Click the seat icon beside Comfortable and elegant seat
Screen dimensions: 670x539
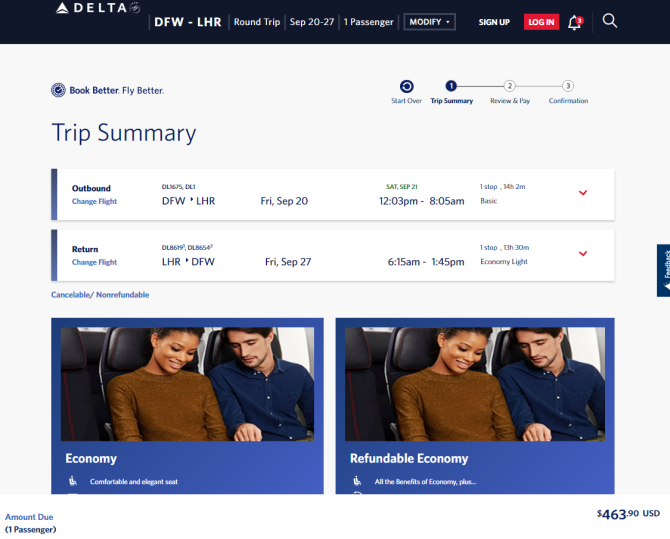click(73, 481)
